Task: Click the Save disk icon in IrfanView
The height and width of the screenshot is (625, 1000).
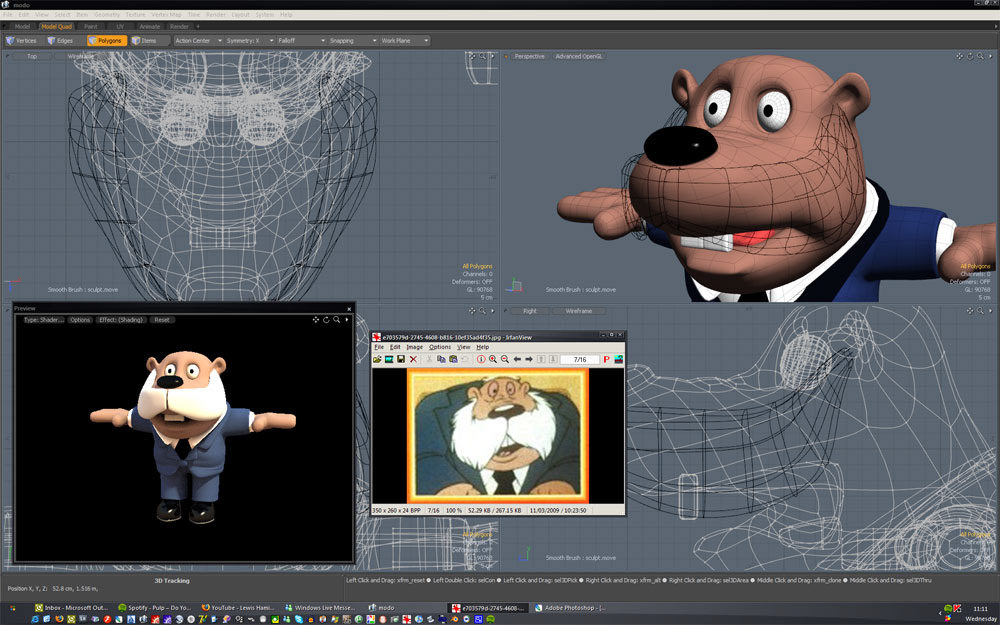Action: 401,359
